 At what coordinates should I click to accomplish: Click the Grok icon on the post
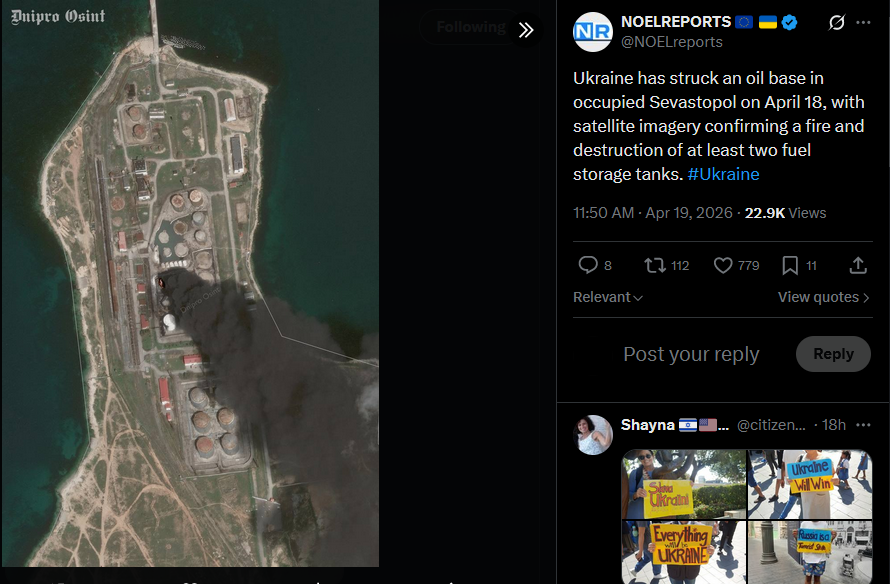(836, 22)
